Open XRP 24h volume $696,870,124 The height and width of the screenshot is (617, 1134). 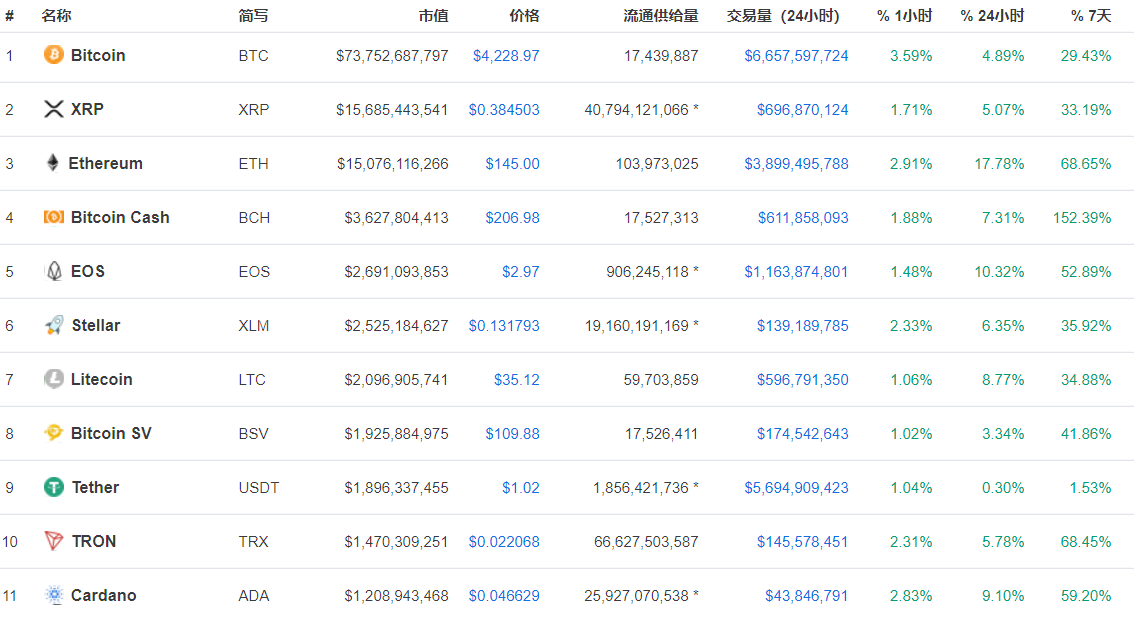[803, 110]
